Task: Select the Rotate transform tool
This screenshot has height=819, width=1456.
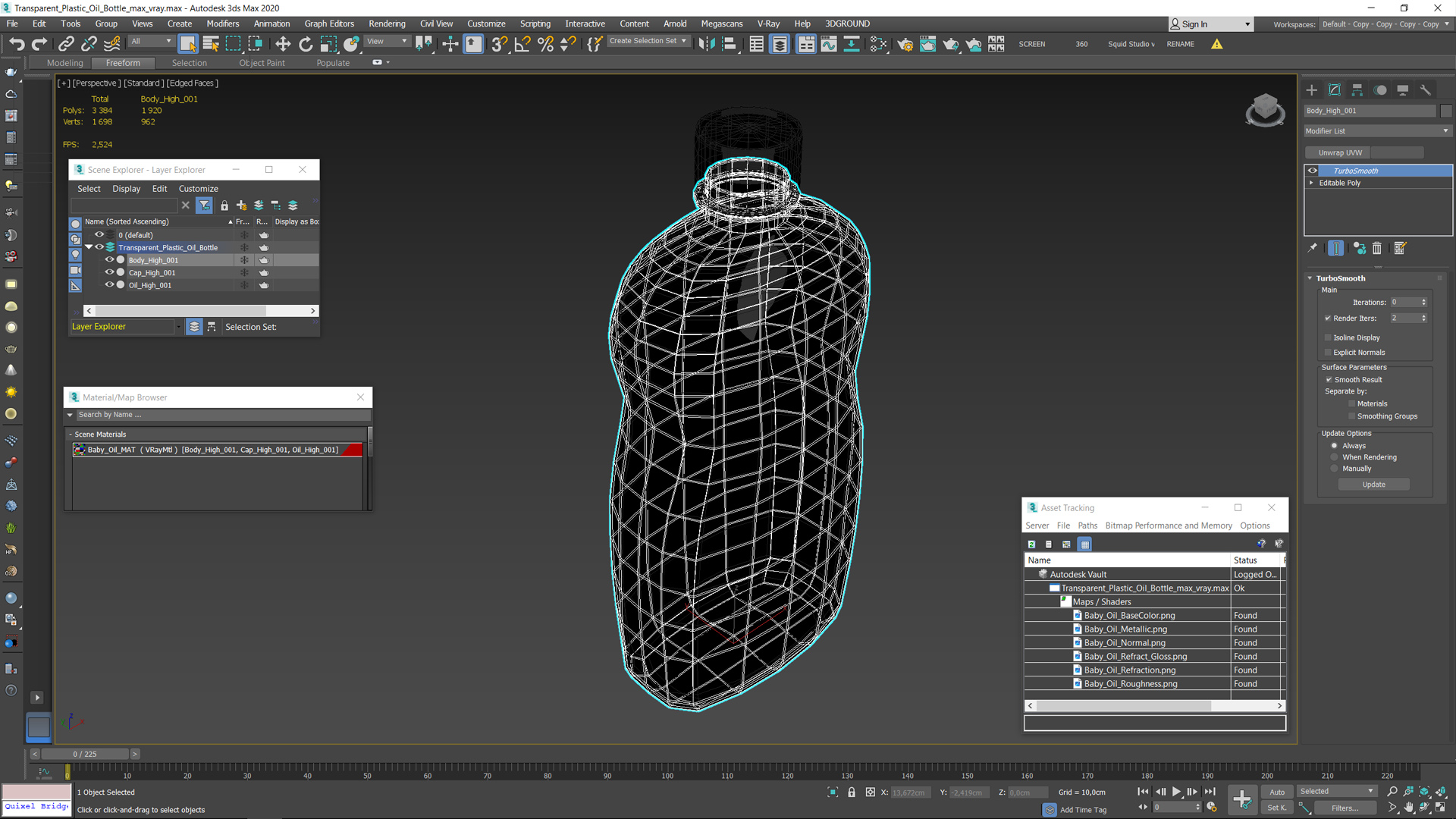Action: (305, 44)
